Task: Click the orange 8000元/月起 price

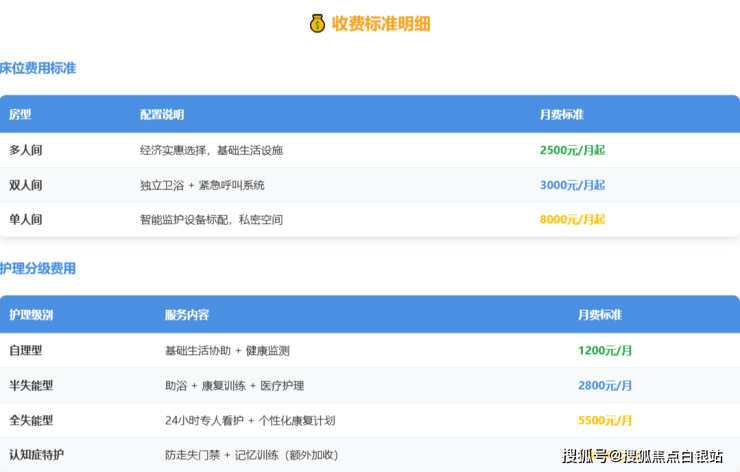Action: 572,219
